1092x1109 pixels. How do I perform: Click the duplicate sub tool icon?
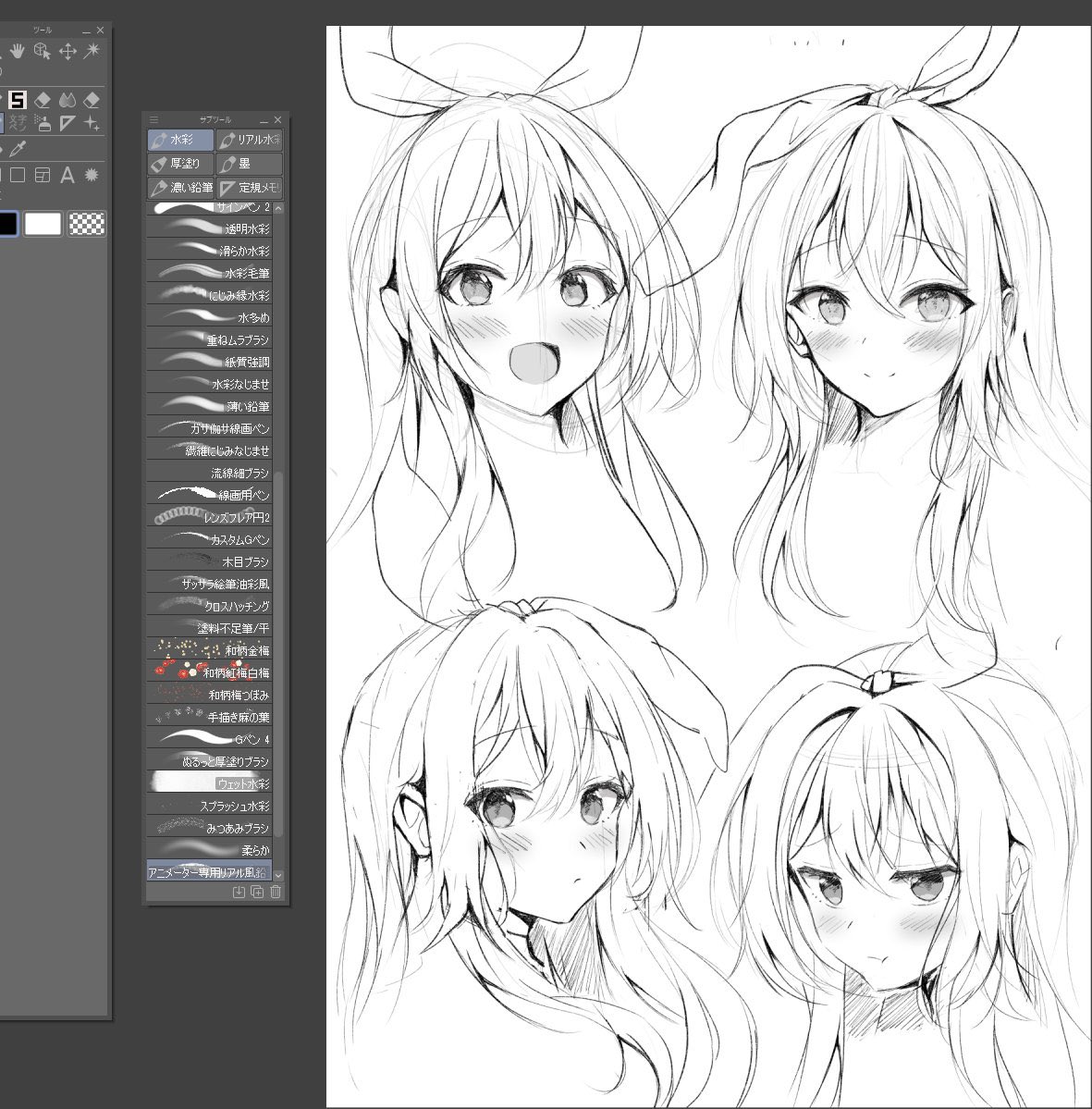pos(257,893)
